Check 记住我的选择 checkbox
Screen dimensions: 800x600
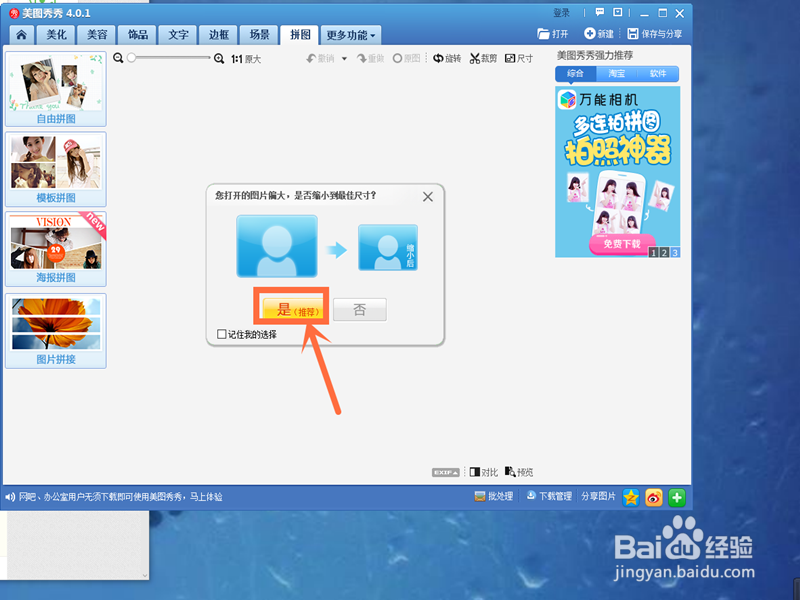click(x=221, y=334)
